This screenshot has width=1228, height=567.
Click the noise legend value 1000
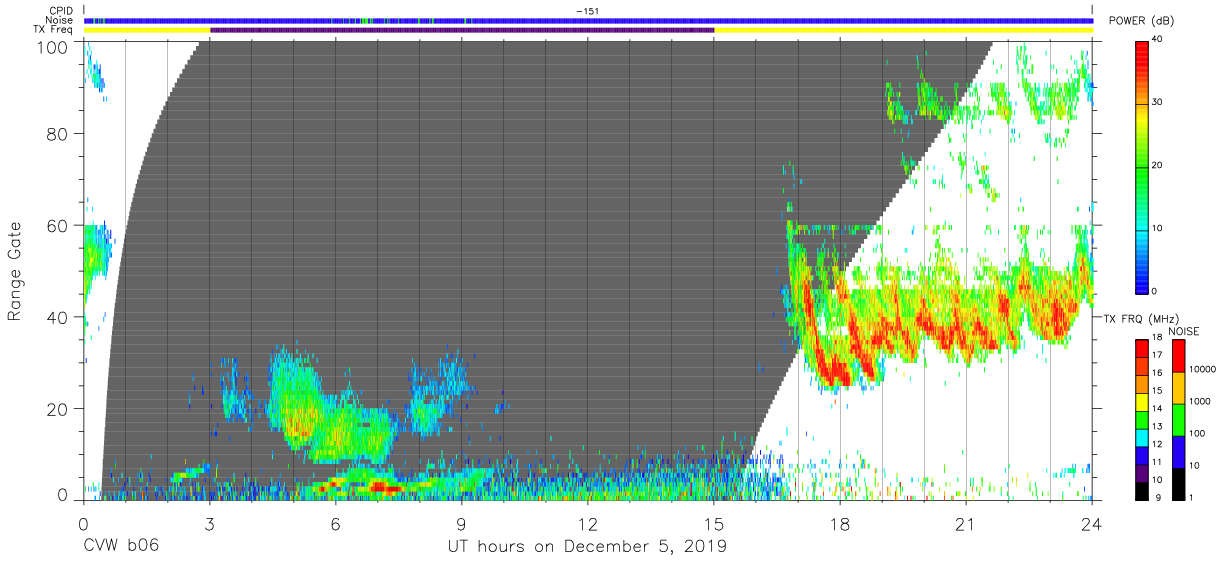coord(1202,401)
